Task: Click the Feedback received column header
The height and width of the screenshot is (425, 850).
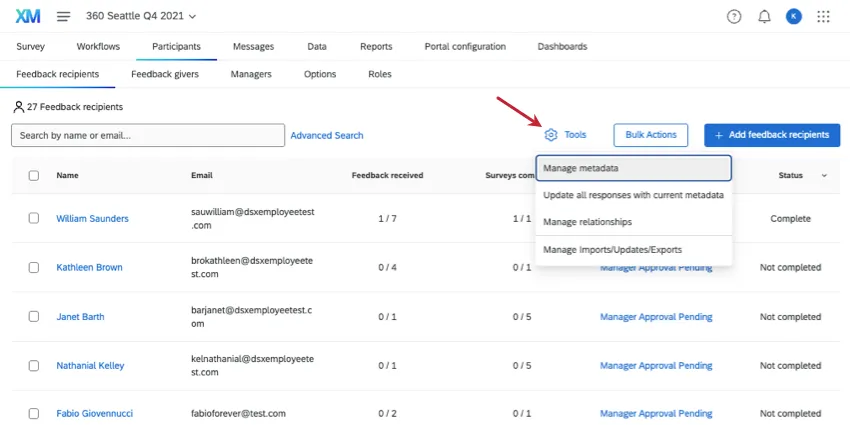Action: (388, 175)
